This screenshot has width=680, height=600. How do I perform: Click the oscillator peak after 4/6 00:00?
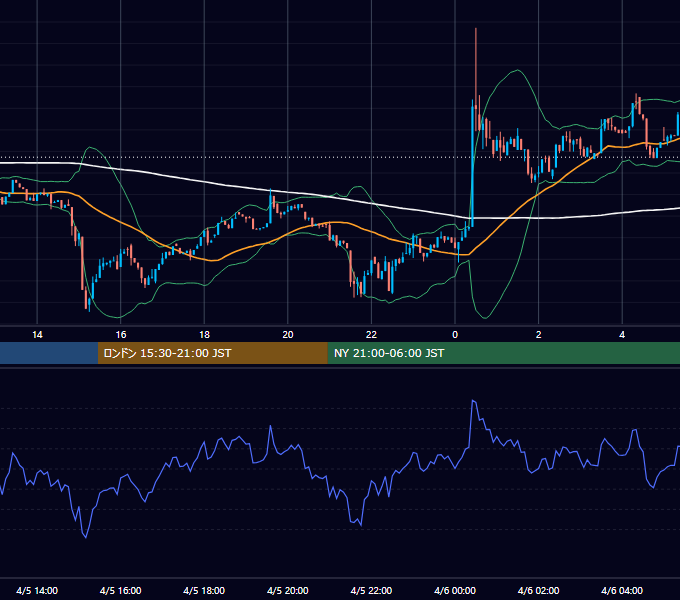(x=474, y=402)
